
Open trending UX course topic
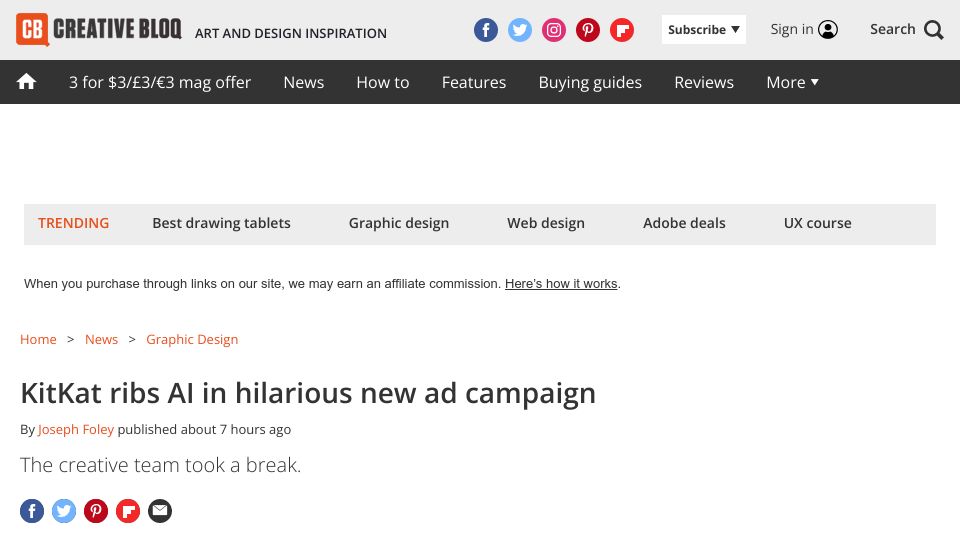(817, 223)
